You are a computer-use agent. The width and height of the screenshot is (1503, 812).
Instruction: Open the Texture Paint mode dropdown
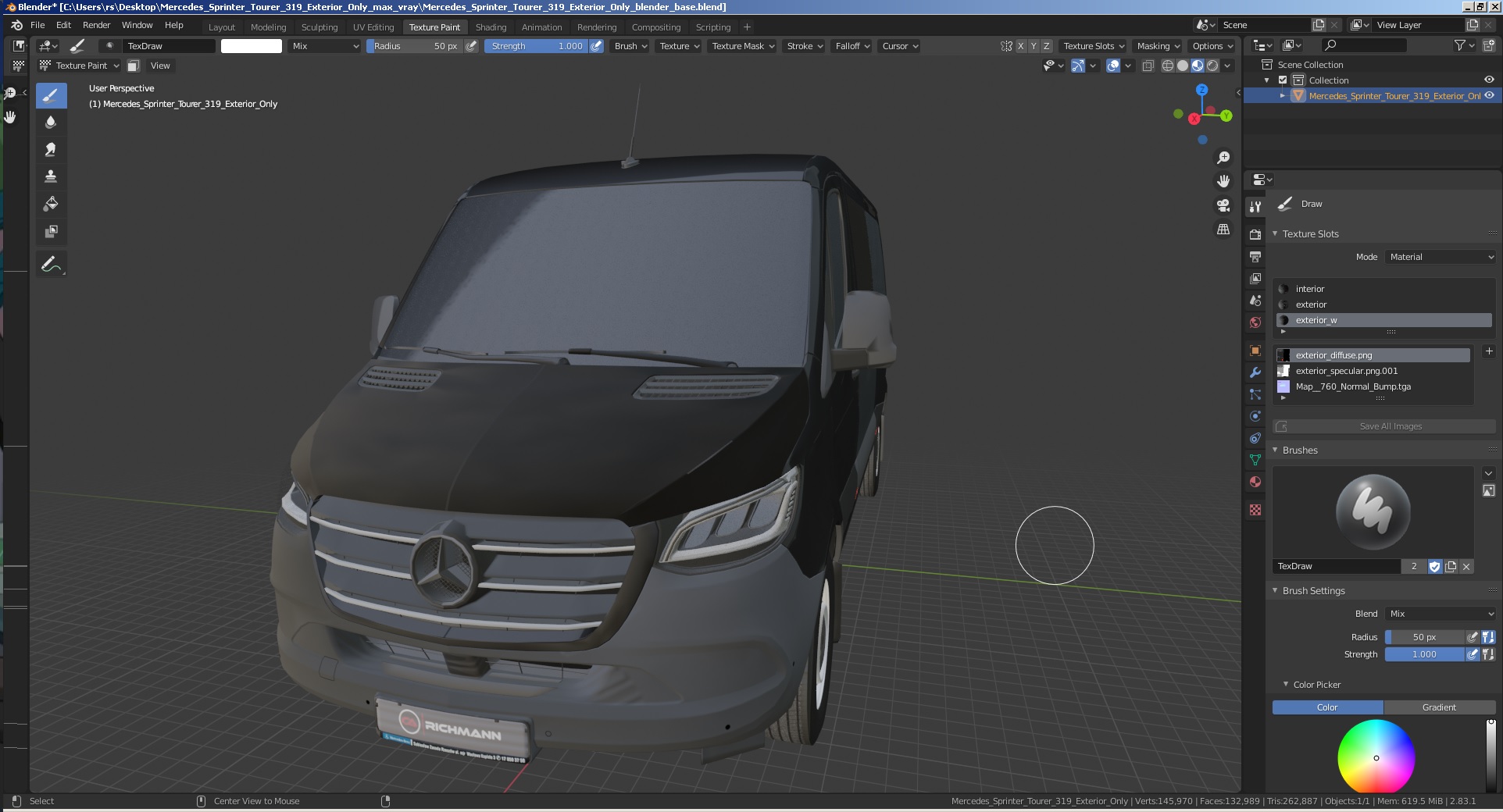point(80,66)
